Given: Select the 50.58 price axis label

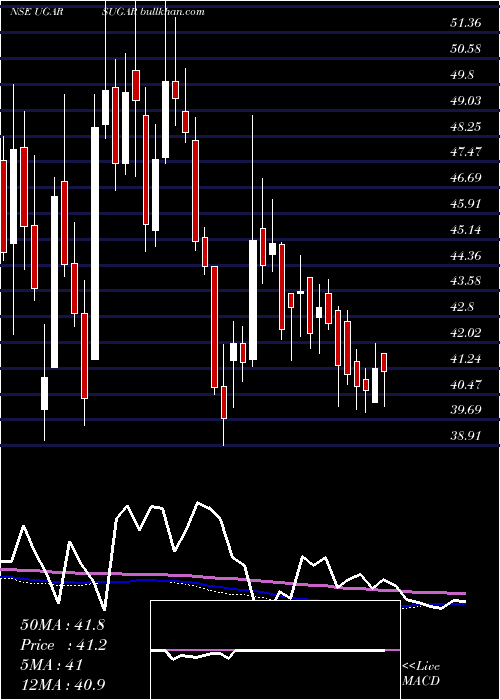Looking at the screenshot, I should (x=466, y=48).
